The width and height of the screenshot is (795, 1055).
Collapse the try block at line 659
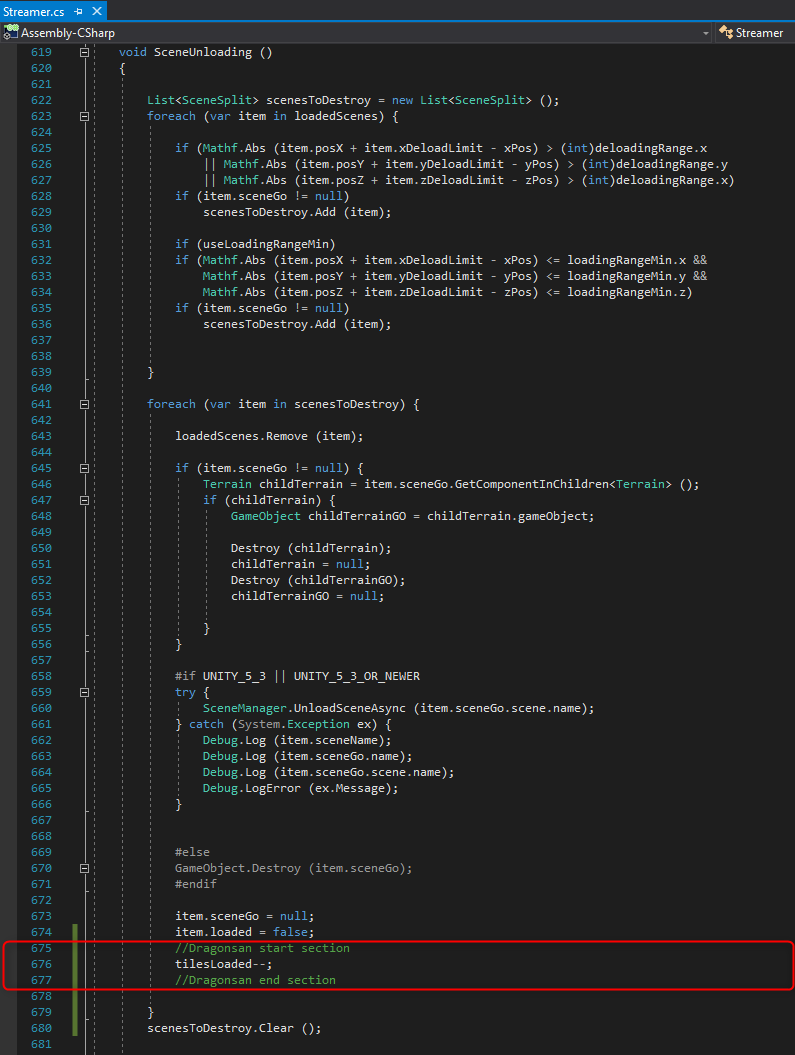(x=85, y=692)
